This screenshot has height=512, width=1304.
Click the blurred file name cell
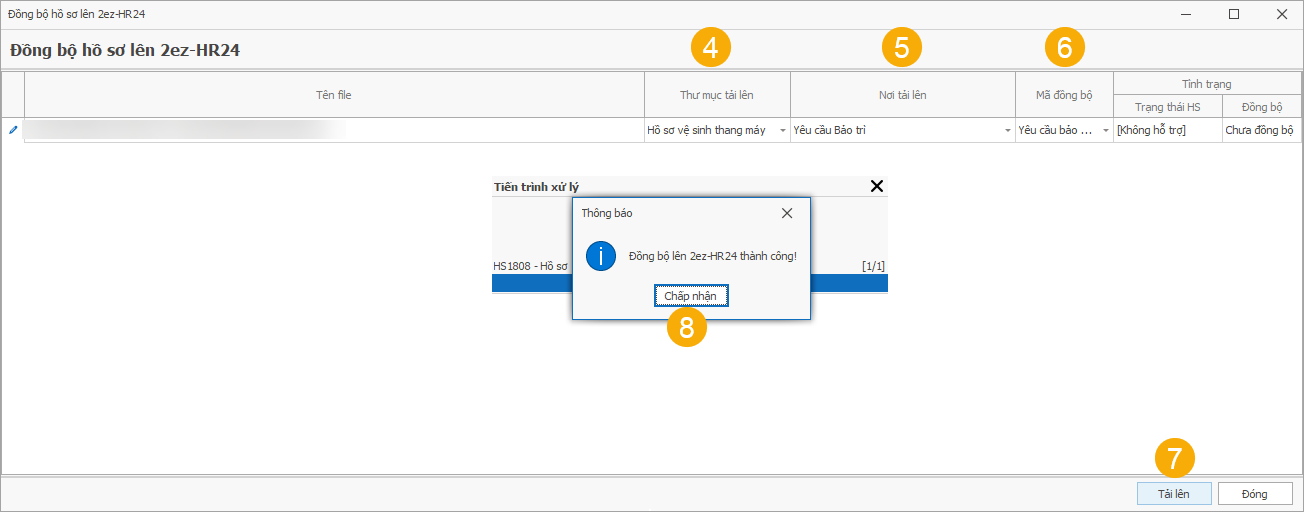click(334, 131)
